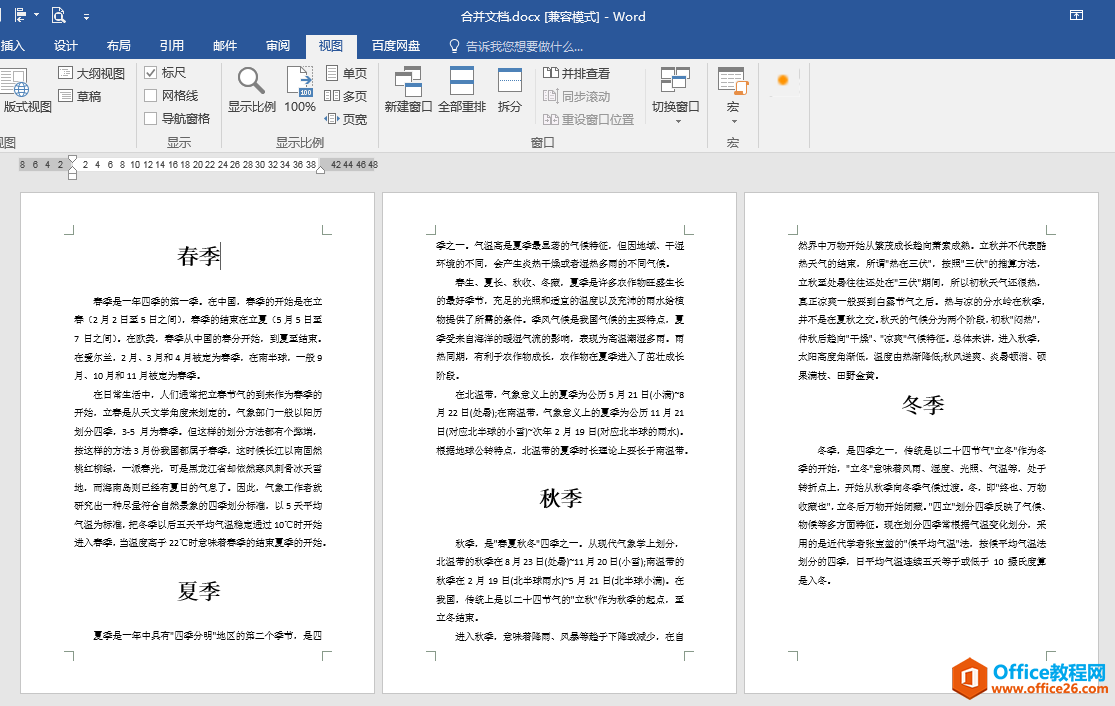Image resolution: width=1115 pixels, height=706 pixels.
Task: Click the 夏季 heading on page one
Action: pos(198,590)
